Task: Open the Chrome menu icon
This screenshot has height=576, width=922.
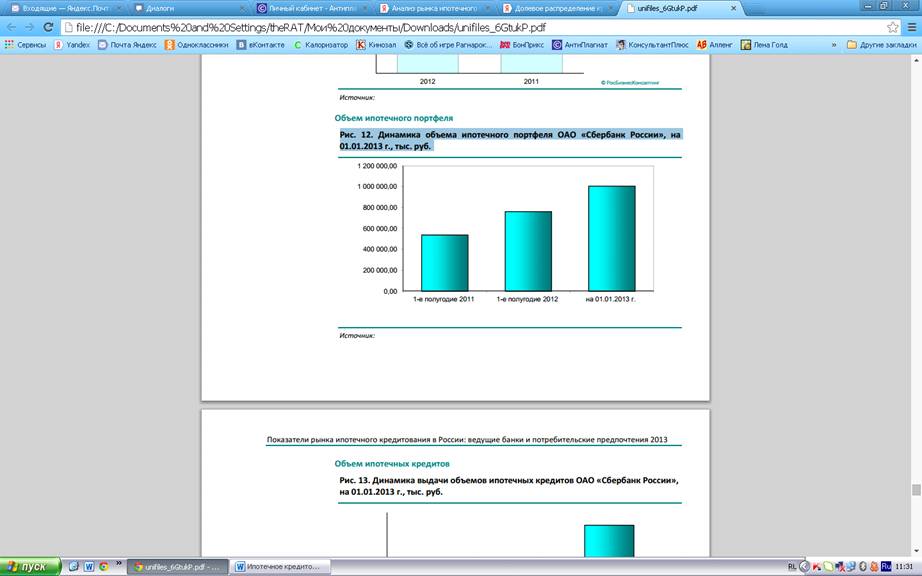Action: tap(911, 27)
